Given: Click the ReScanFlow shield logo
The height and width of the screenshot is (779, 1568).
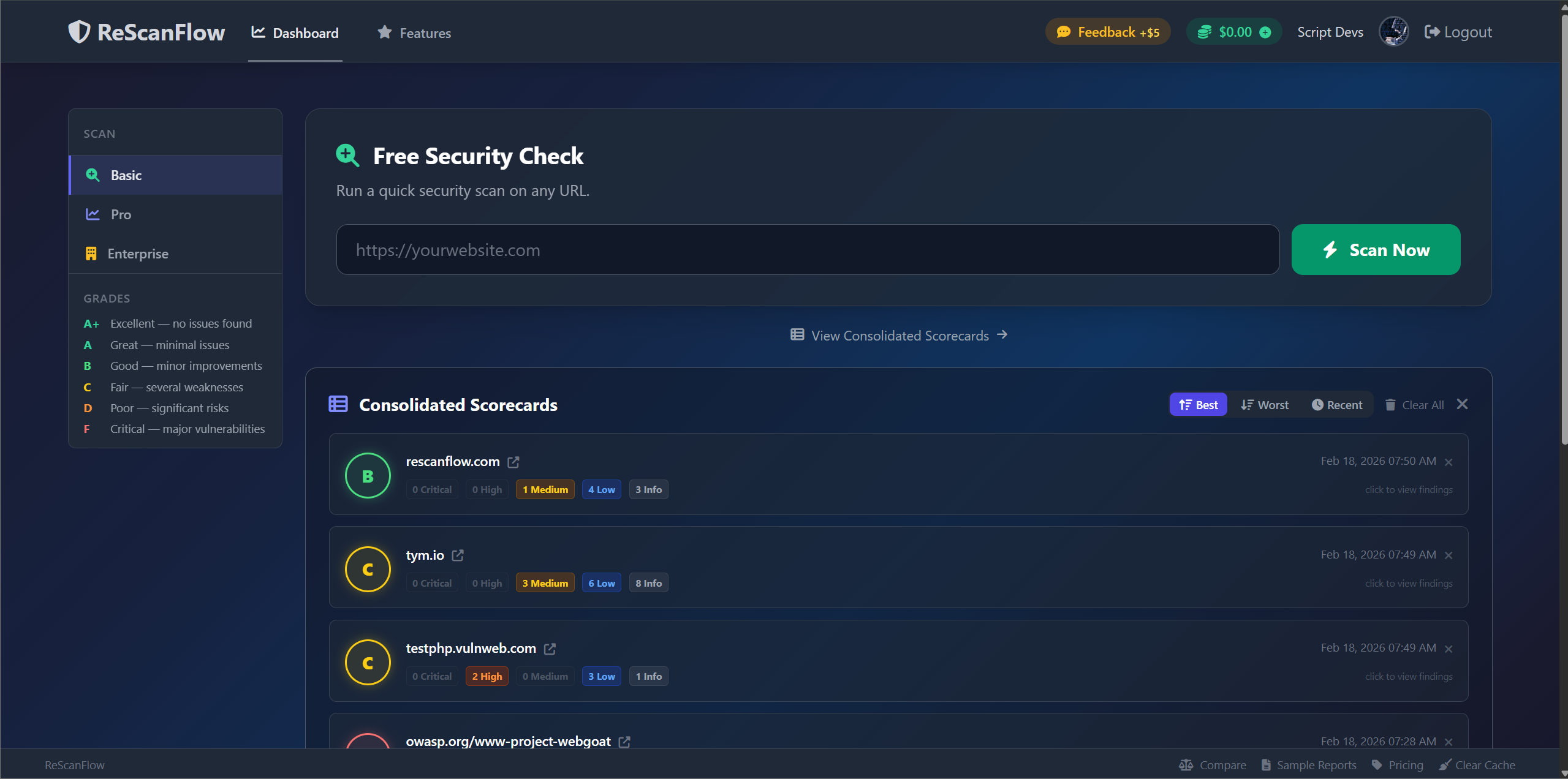Looking at the screenshot, I should (79, 32).
